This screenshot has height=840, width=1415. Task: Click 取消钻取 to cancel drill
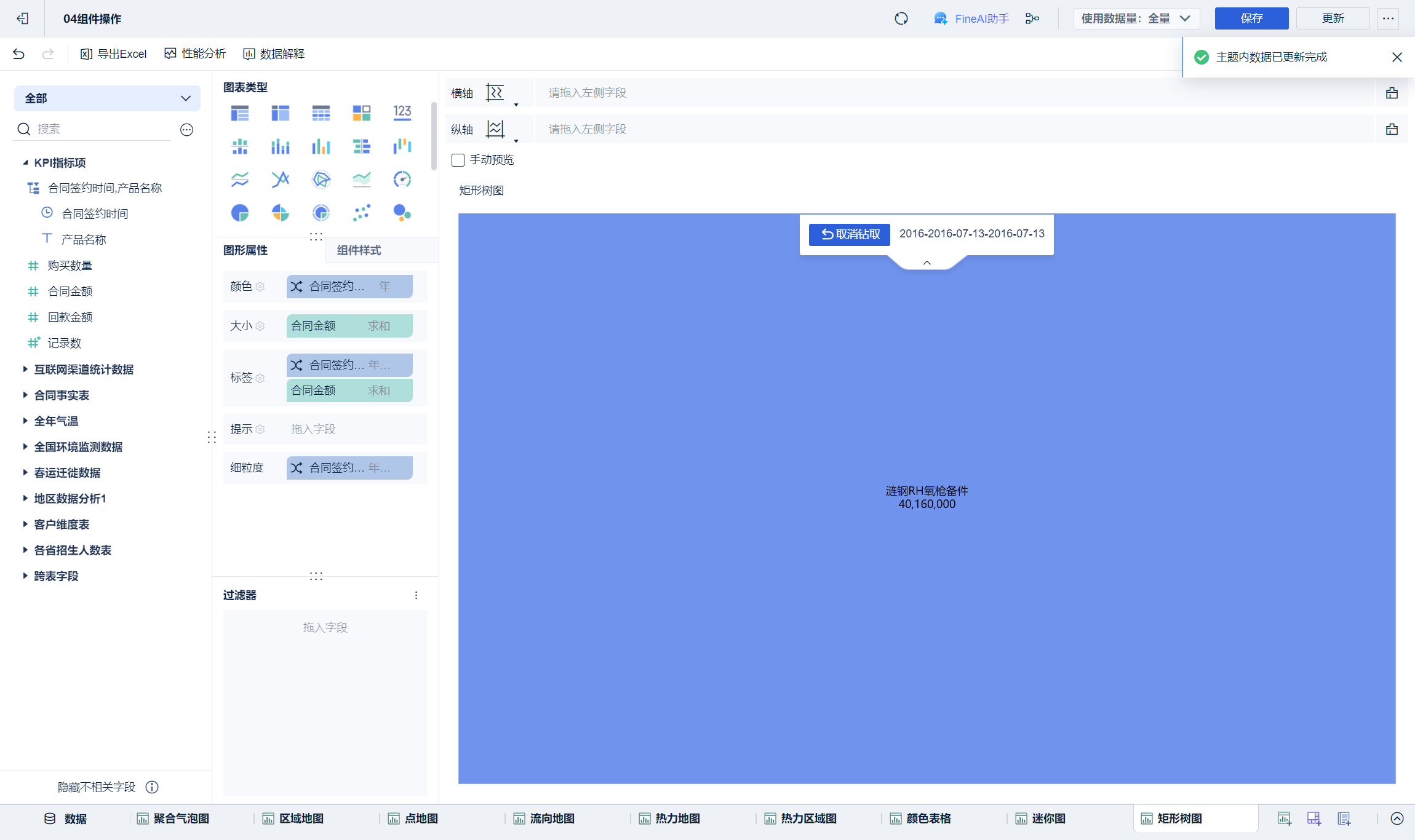[849, 234]
